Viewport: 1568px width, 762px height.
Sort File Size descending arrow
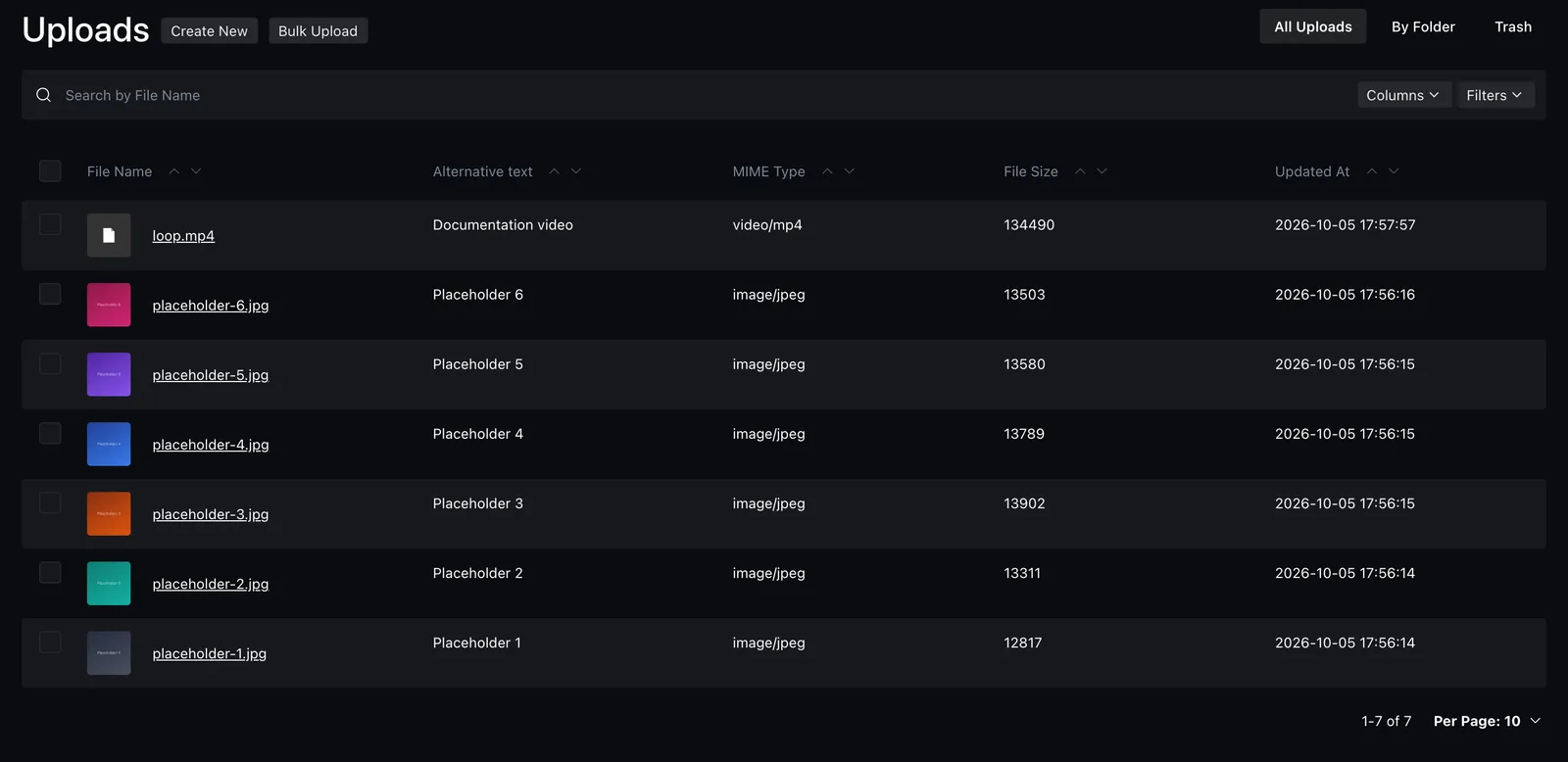(1102, 171)
